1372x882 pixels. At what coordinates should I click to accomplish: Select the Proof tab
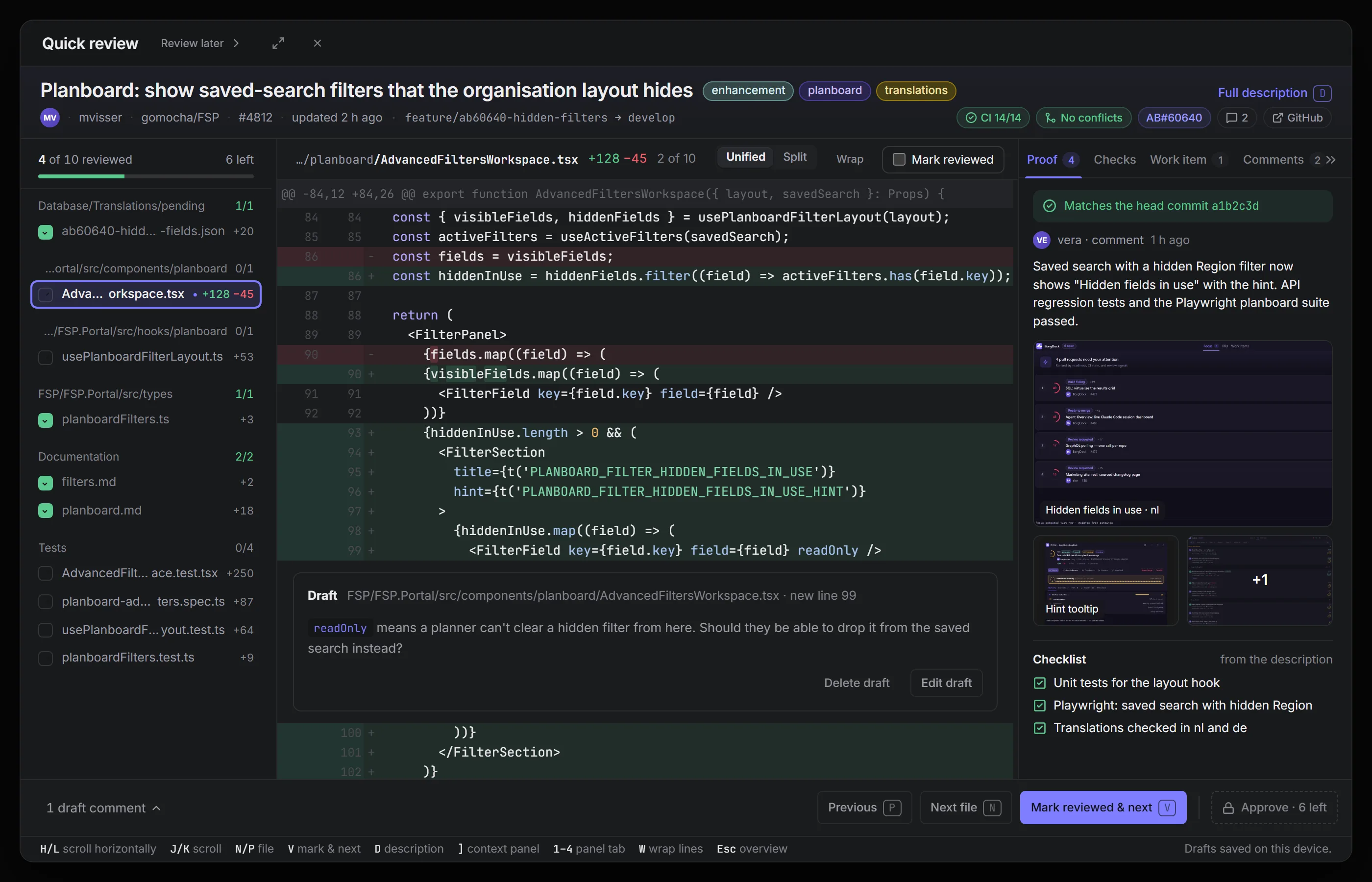tap(1053, 160)
